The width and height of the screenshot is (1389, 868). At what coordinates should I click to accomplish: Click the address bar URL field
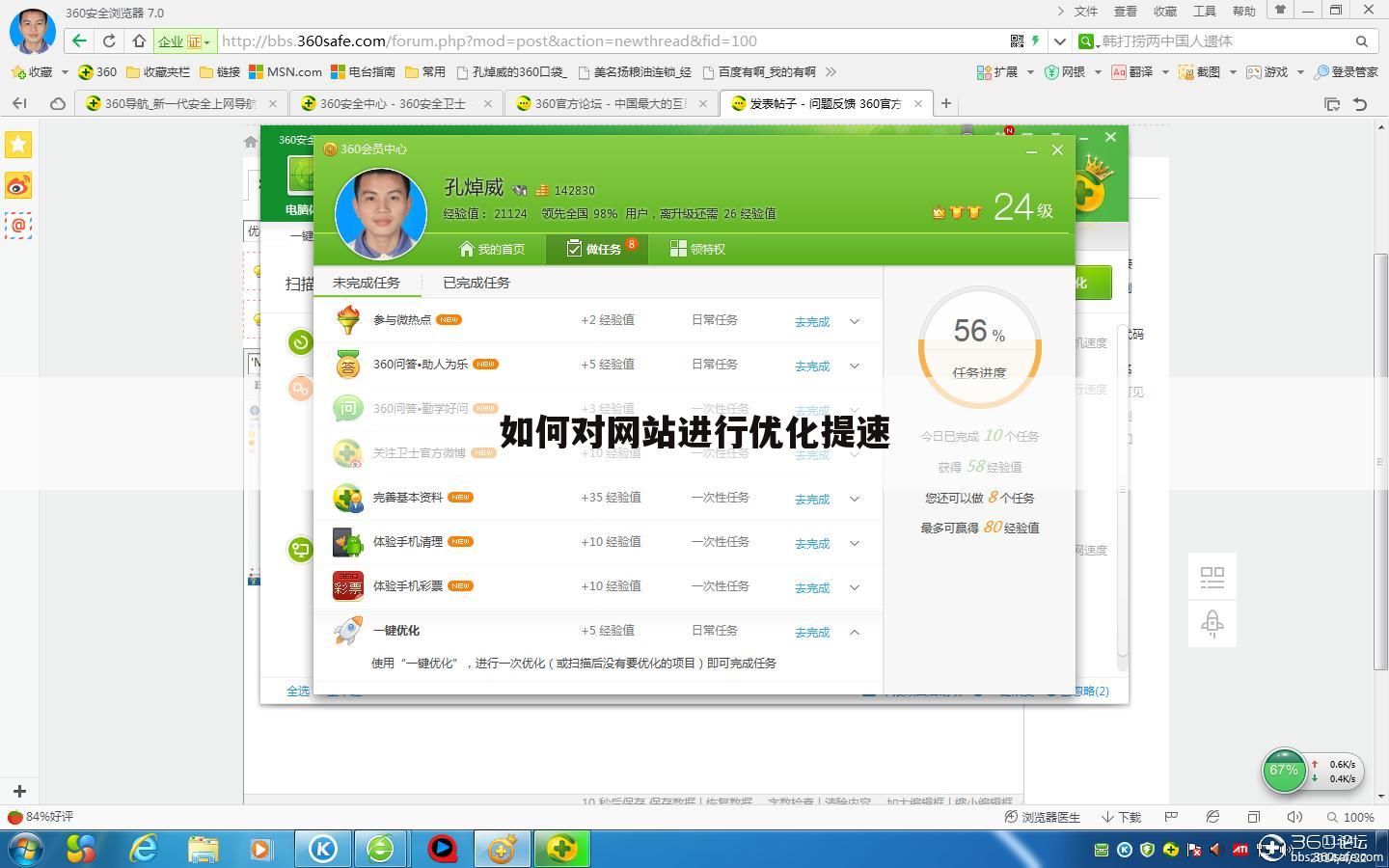613,41
